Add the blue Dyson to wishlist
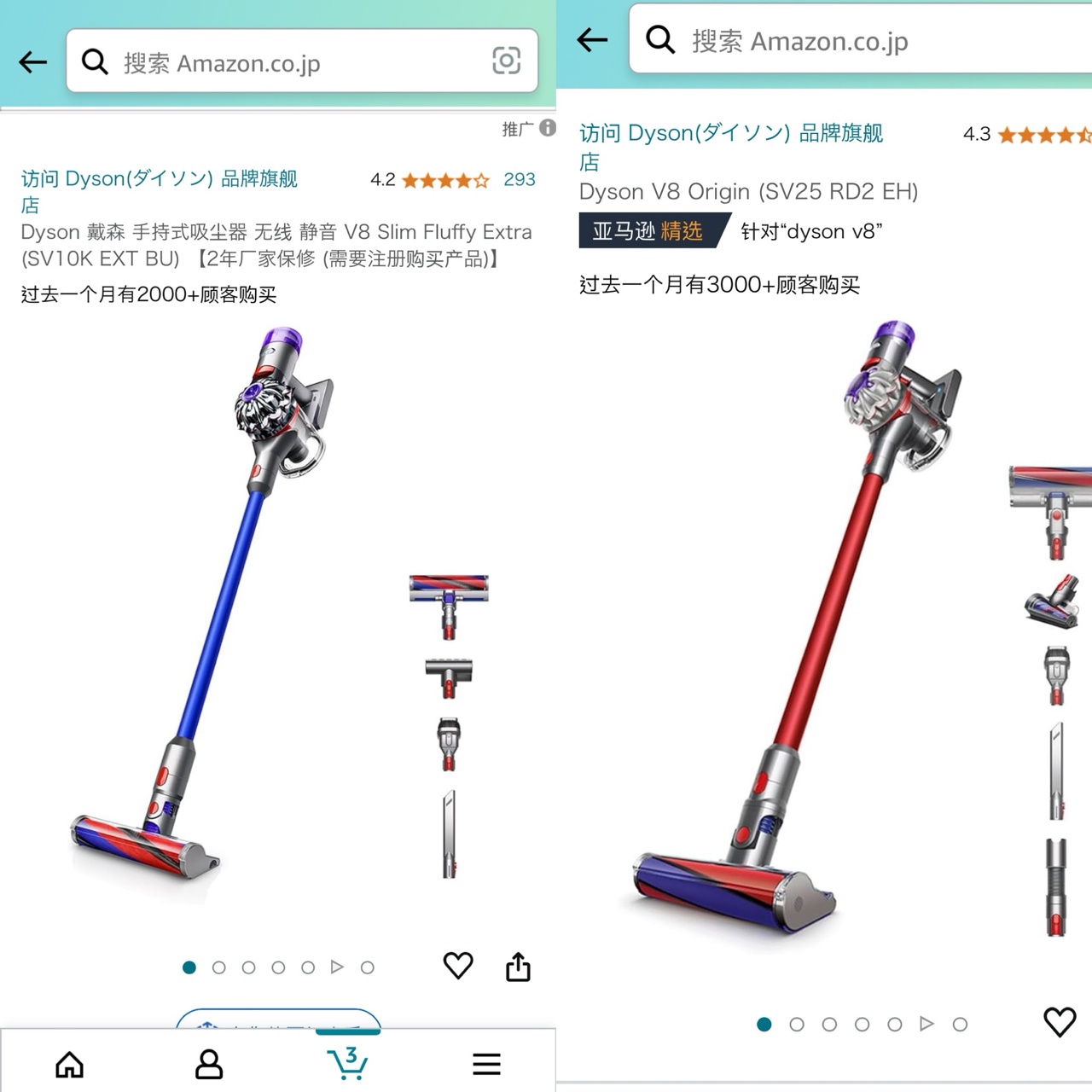The image size is (1092, 1092). [x=458, y=966]
